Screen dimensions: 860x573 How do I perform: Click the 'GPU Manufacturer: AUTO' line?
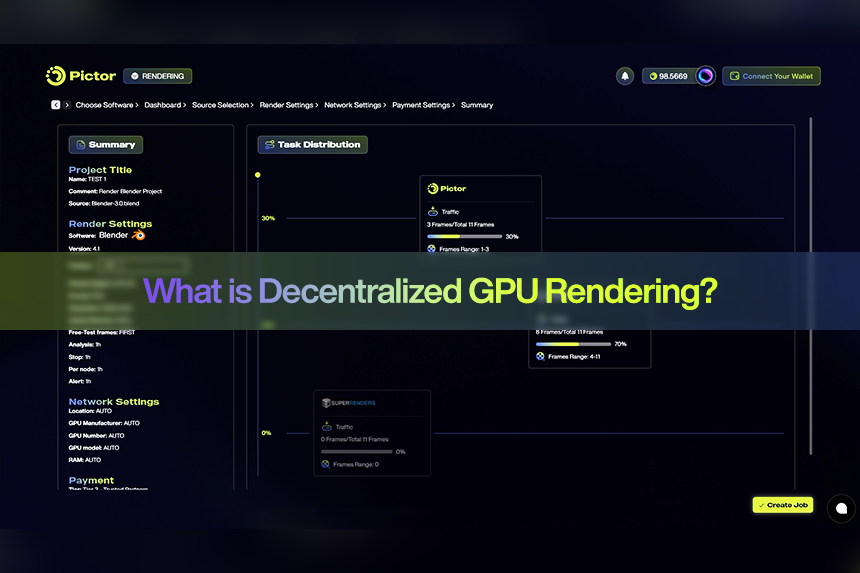104,423
